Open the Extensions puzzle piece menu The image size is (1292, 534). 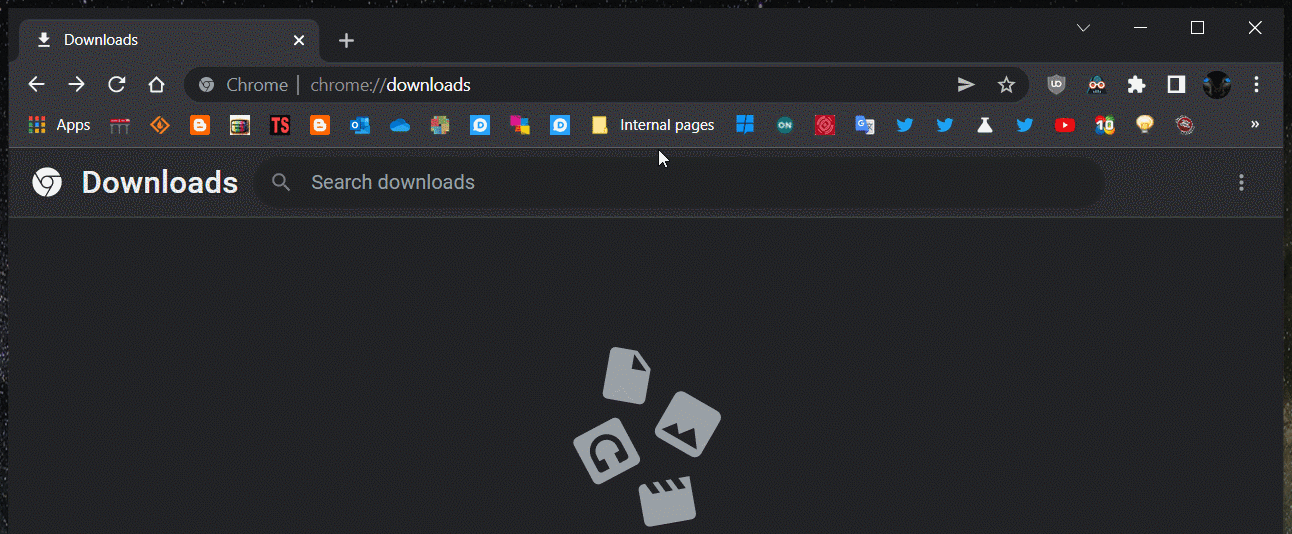[1136, 85]
